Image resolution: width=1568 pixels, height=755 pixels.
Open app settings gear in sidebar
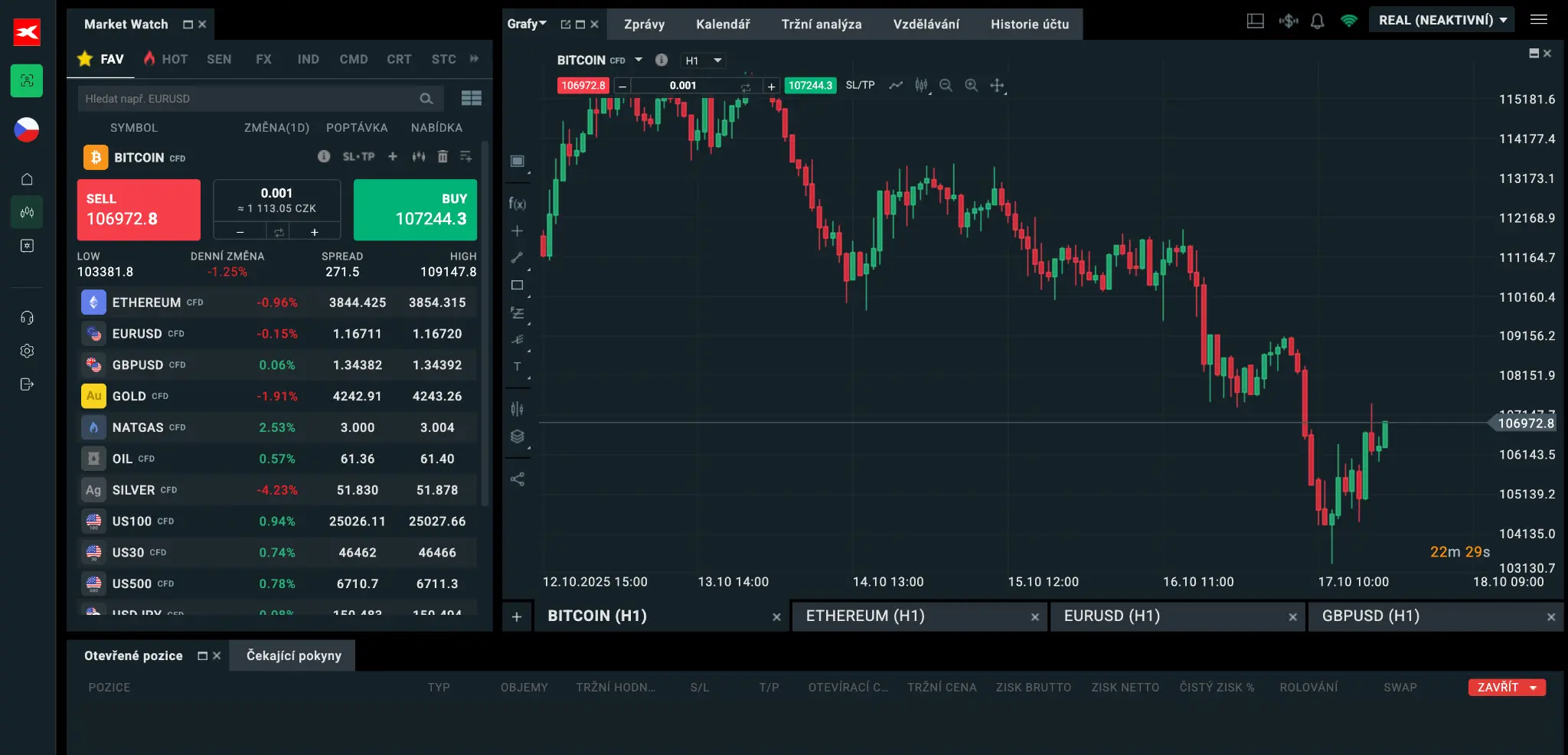click(27, 351)
